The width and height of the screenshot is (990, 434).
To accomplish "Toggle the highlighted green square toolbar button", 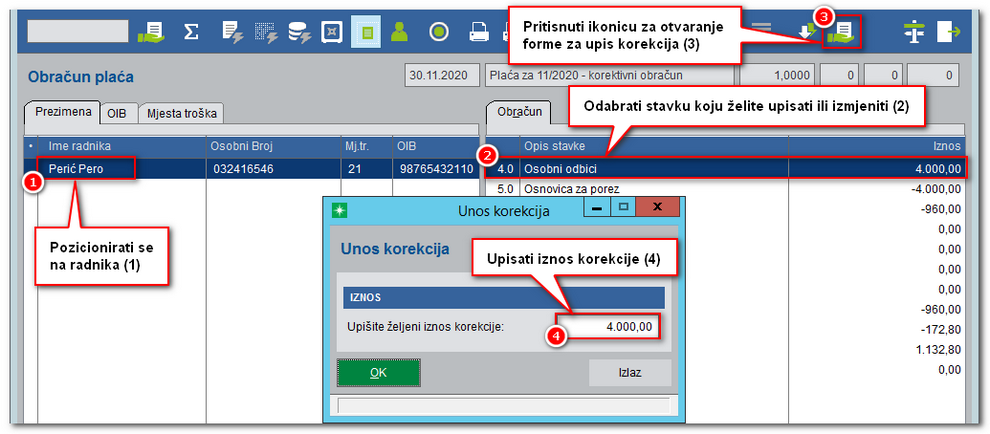I will tap(367, 31).
